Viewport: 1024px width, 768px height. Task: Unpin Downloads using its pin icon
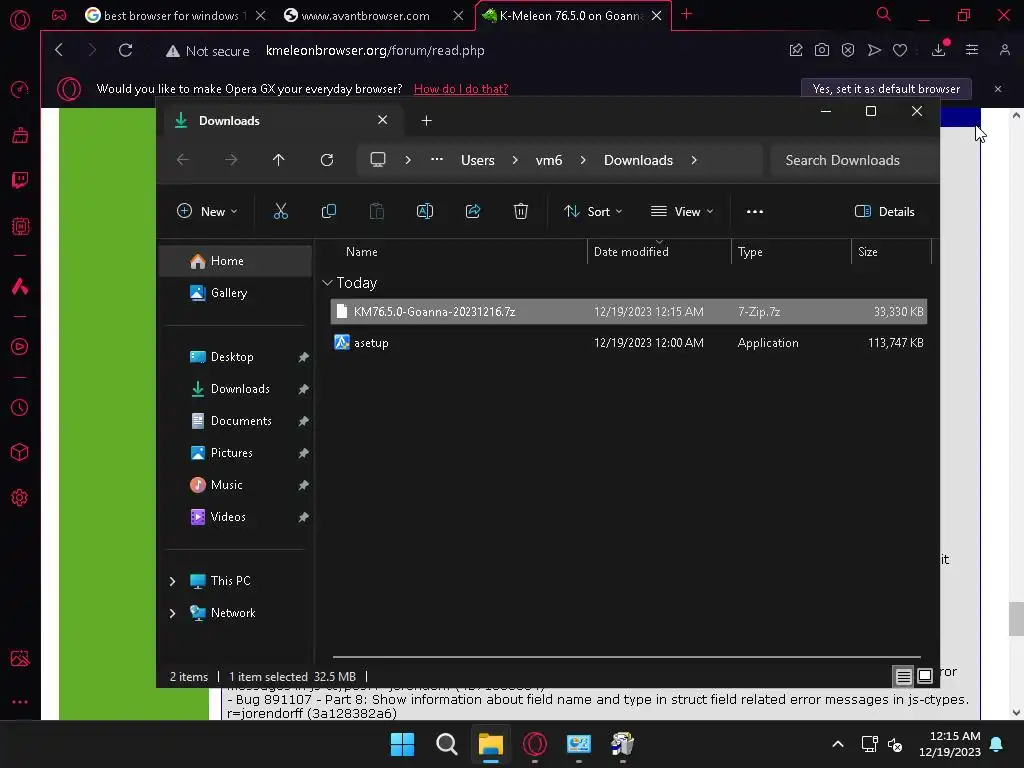tap(304, 389)
